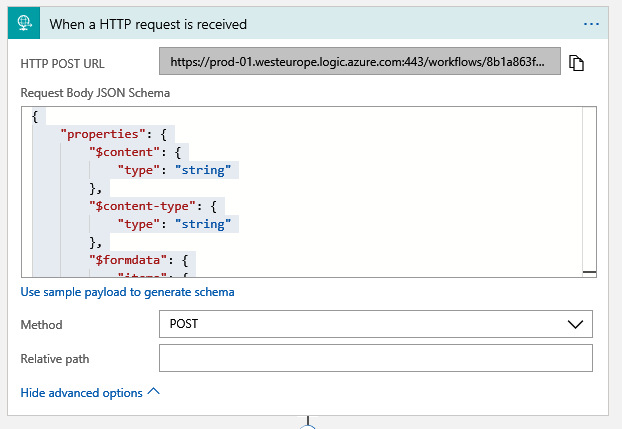The width and height of the screenshot is (622, 429).
Task: Click into the Relative path field
Action: point(376,358)
